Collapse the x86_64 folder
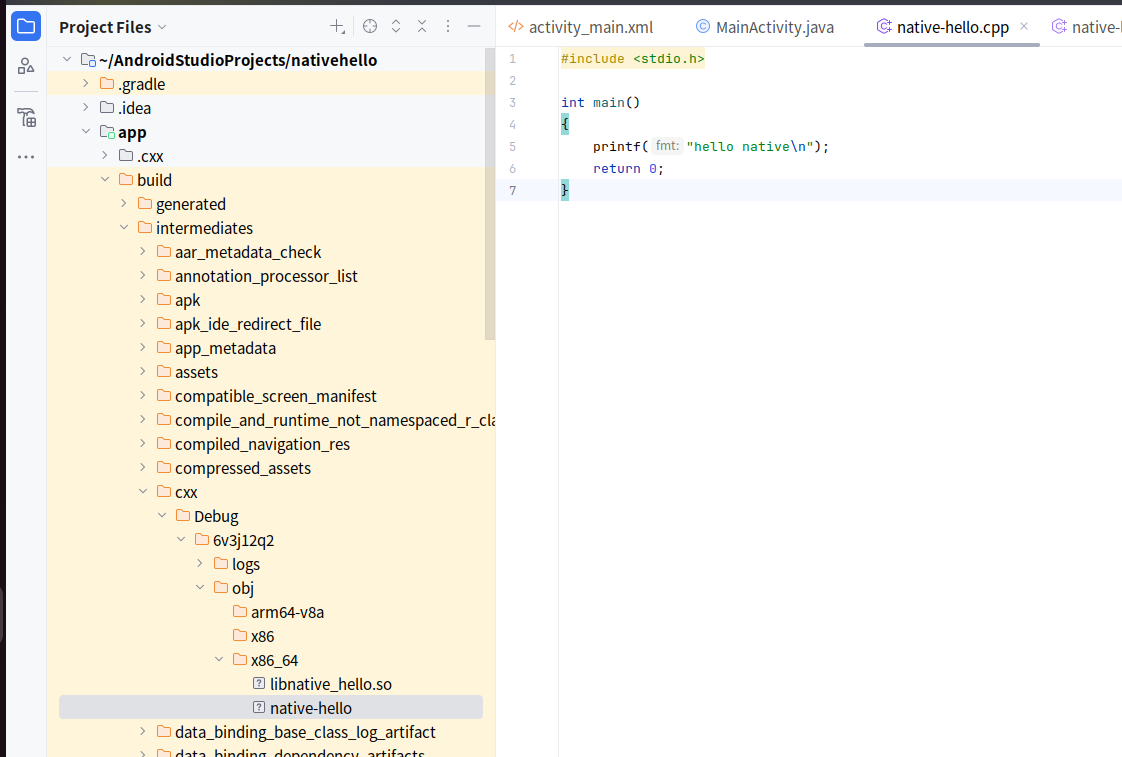 coord(219,660)
